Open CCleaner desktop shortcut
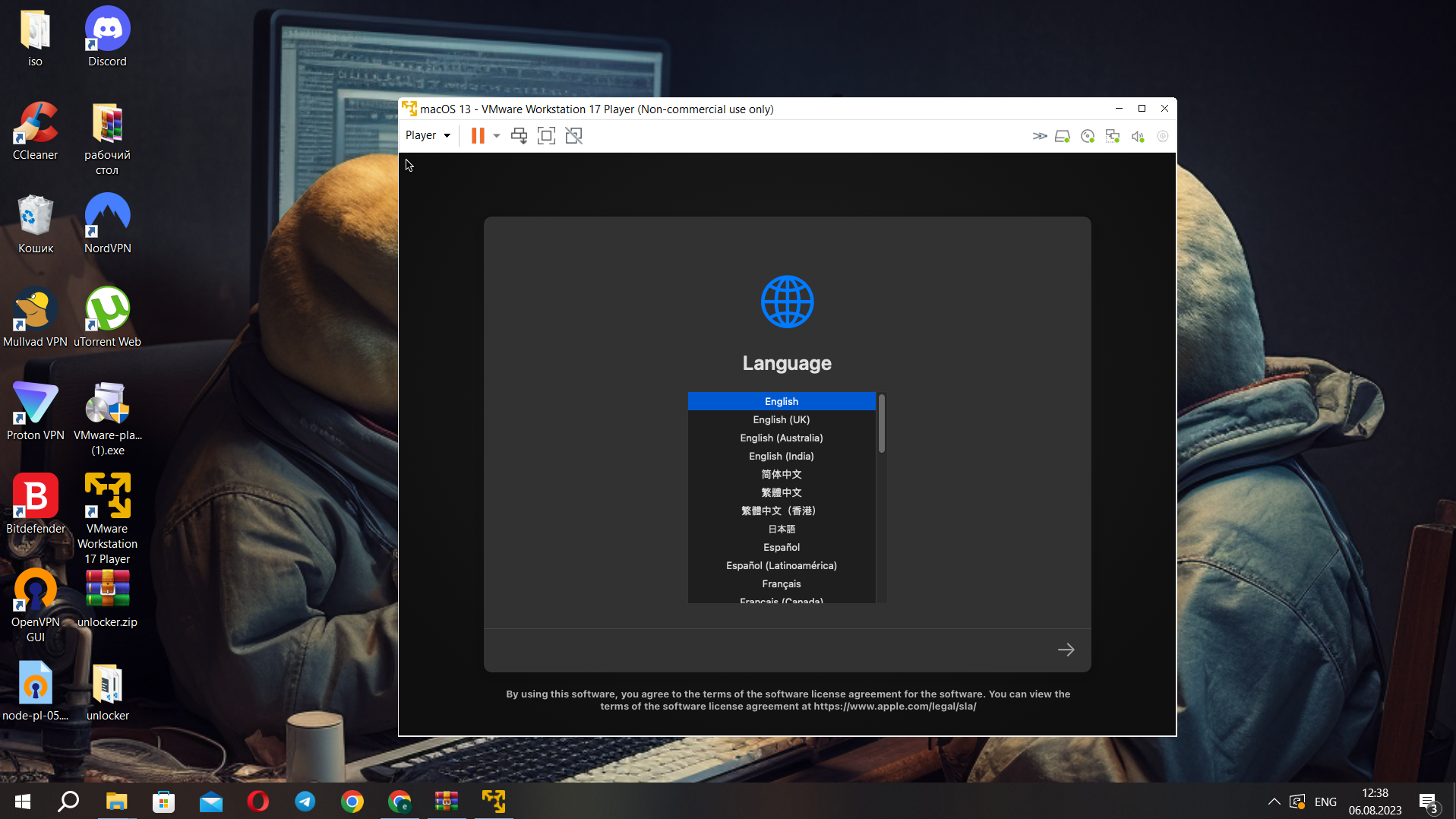 (35, 131)
